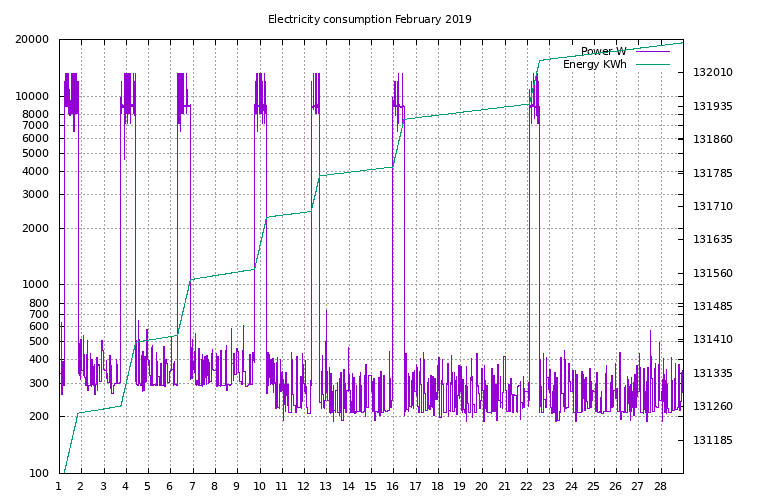768x500 pixels.
Task: Click day 14 on the horizontal axis
Action: tap(348, 487)
